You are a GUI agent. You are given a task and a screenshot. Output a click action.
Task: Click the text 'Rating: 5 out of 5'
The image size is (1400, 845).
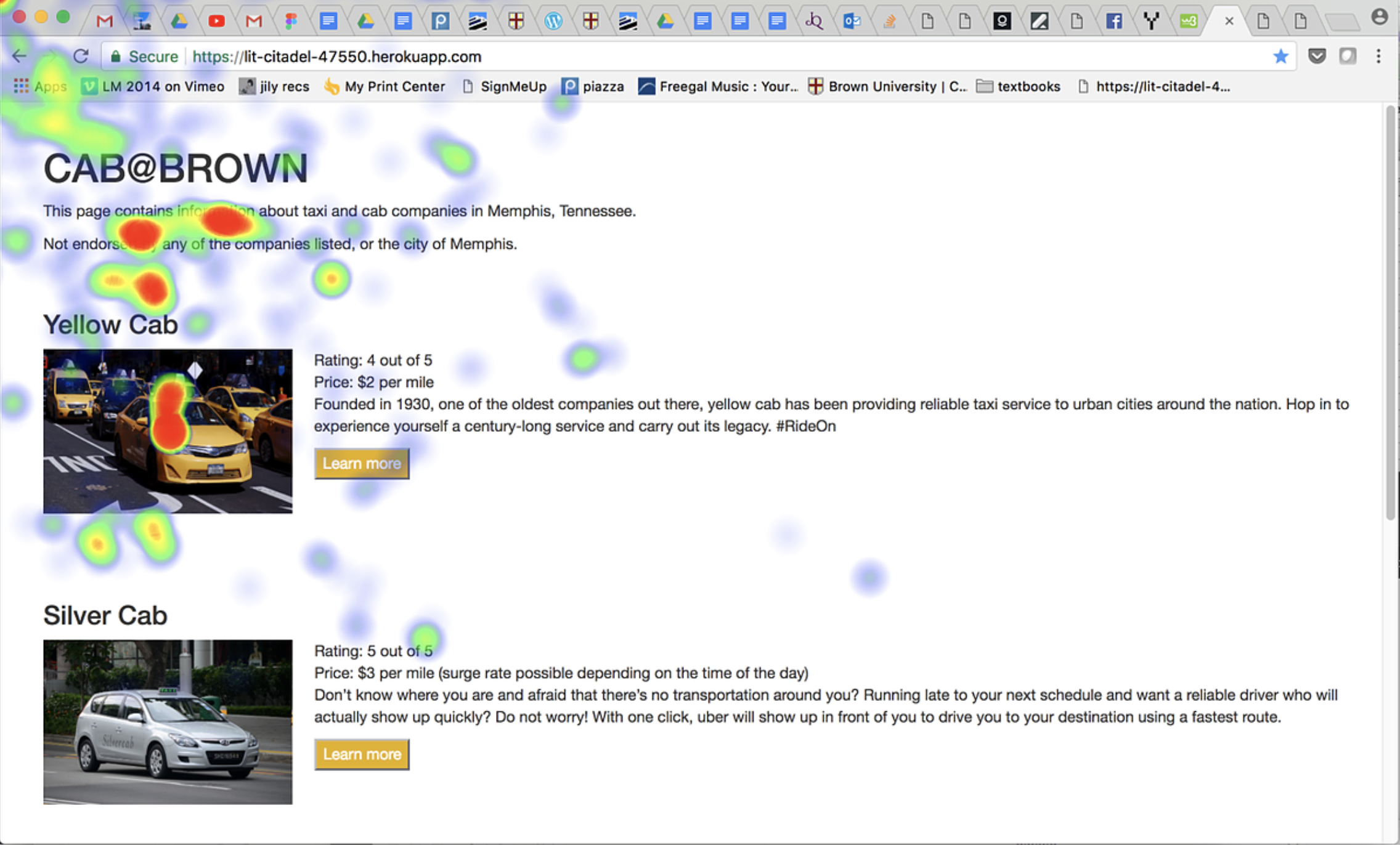coord(373,651)
